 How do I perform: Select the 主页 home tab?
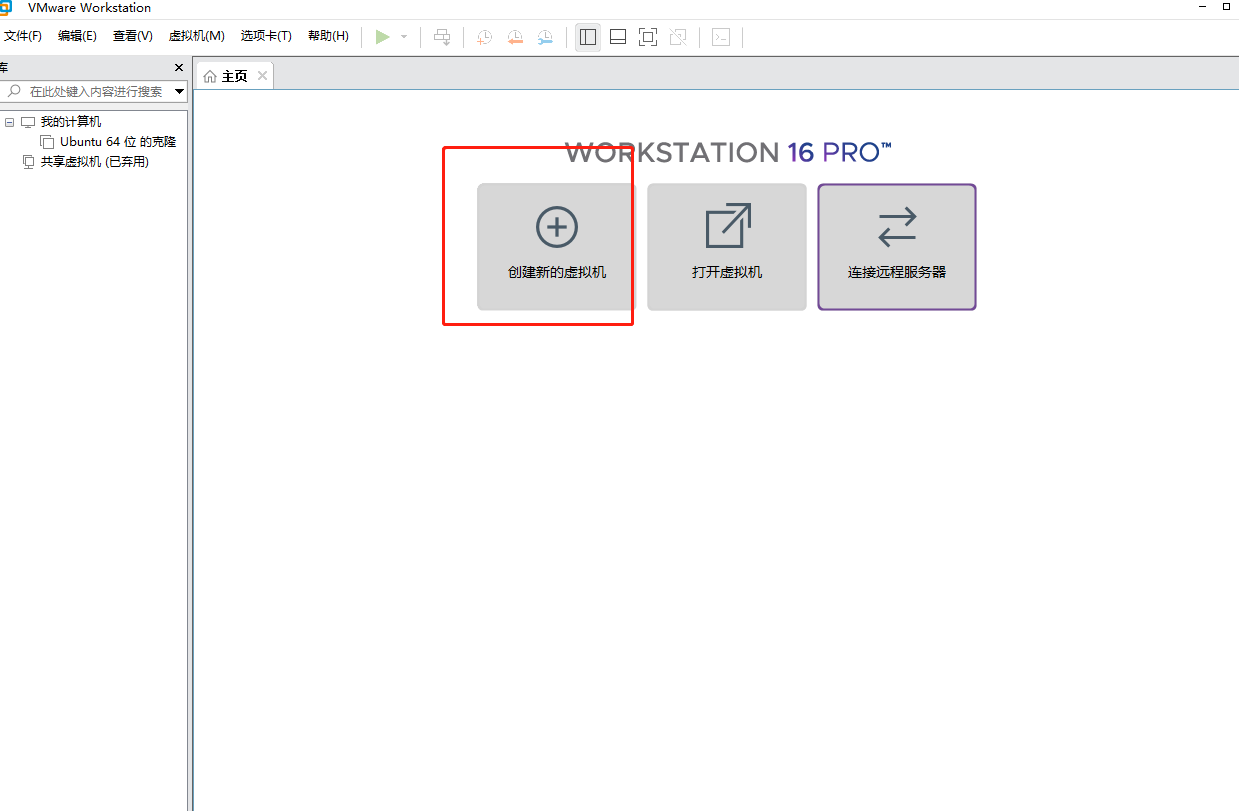point(234,76)
